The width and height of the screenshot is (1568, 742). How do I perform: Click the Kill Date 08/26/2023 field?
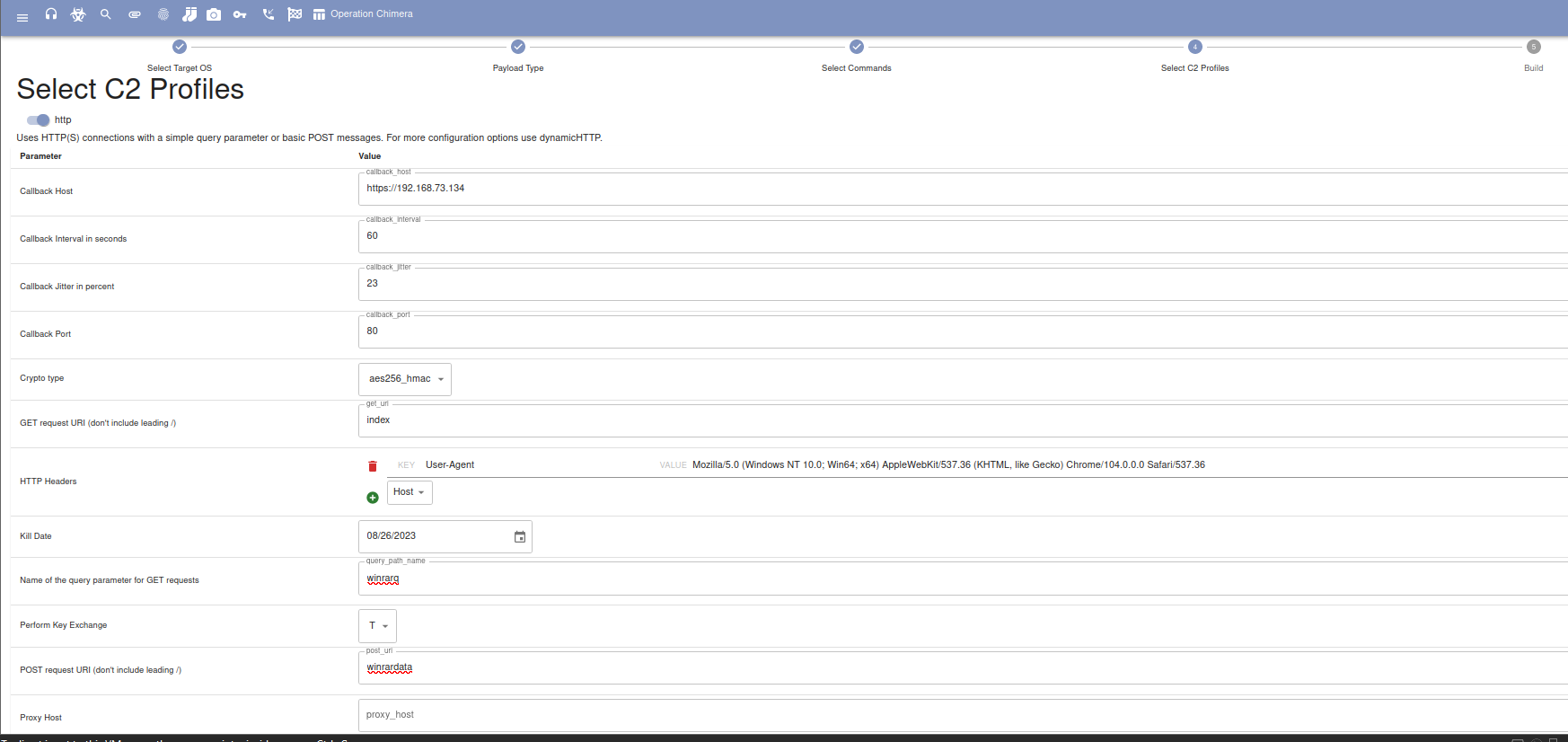(x=445, y=536)
